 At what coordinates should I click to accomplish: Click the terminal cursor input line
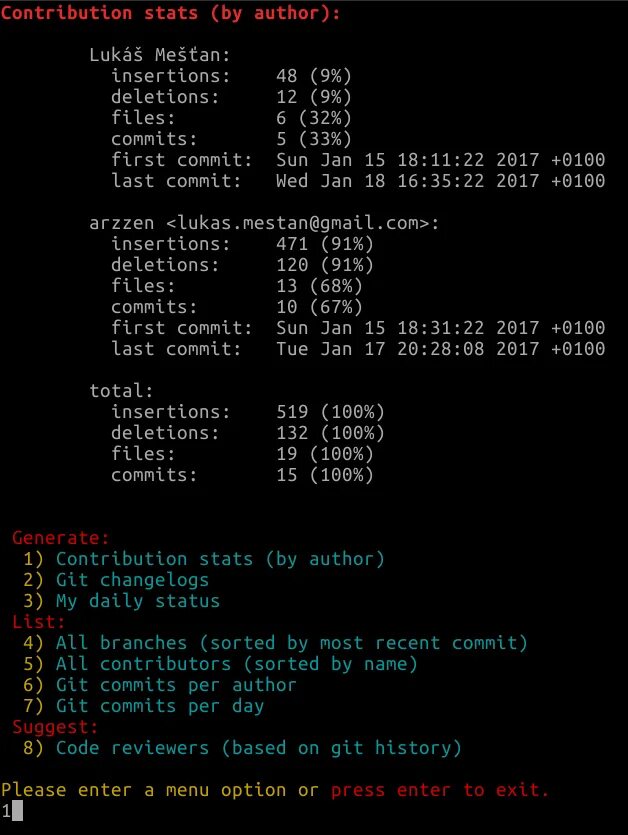click(12, 811)
